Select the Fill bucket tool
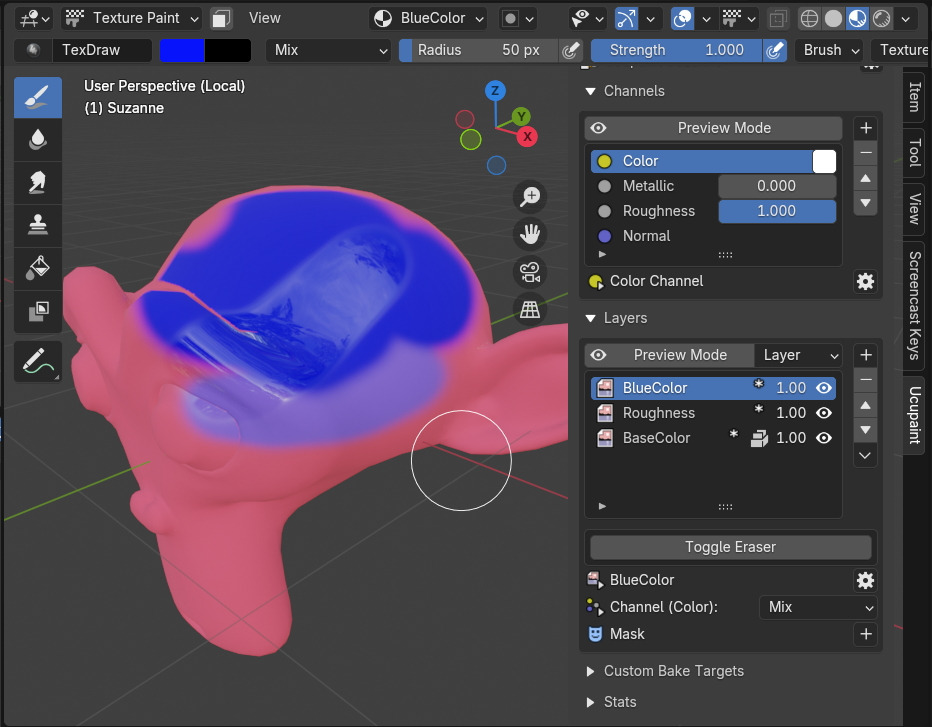Screen dimensions: 932x727 pyautogui.click(x=37, y=268)
